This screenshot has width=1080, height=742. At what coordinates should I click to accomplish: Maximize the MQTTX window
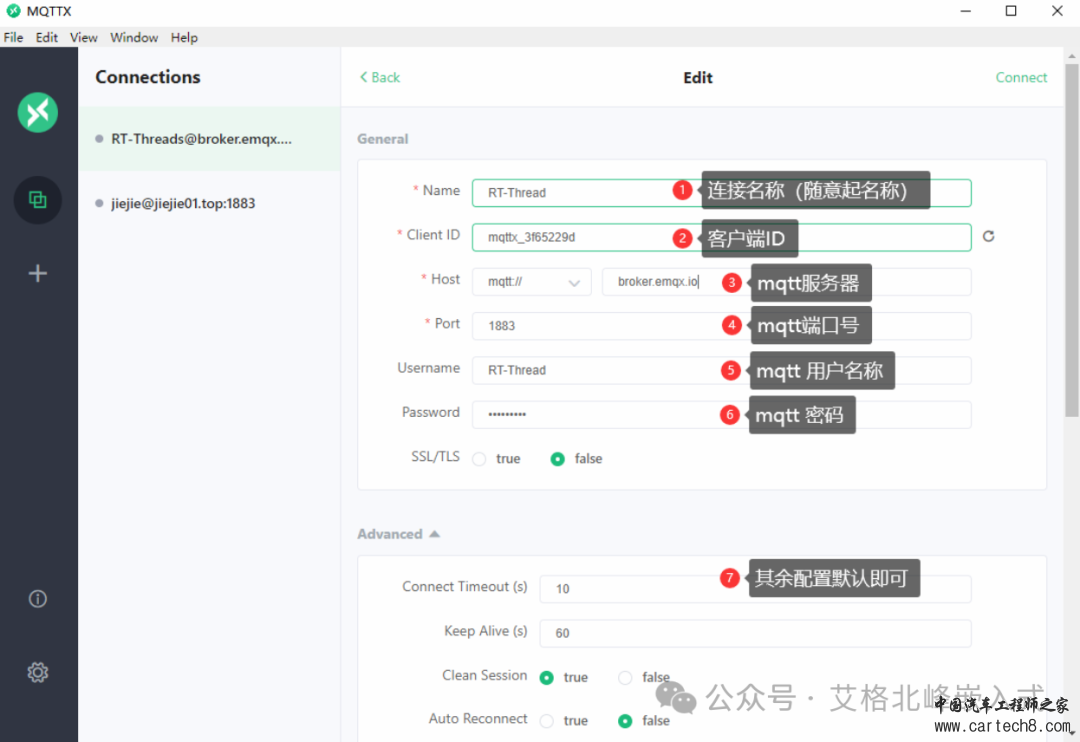[1011, 11]
